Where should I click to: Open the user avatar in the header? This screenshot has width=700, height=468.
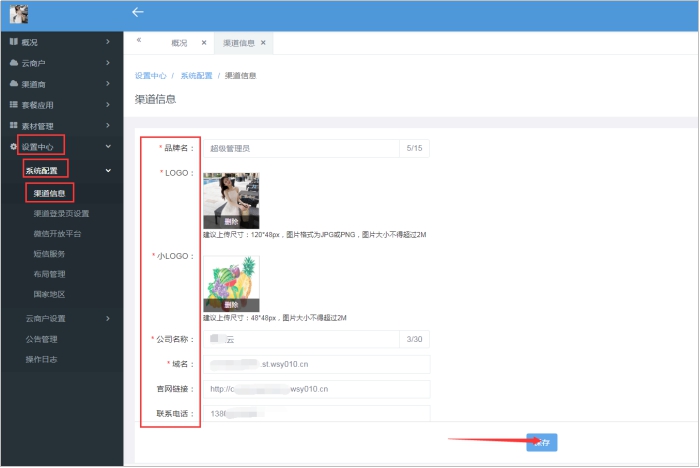click(x=19, y=14)
